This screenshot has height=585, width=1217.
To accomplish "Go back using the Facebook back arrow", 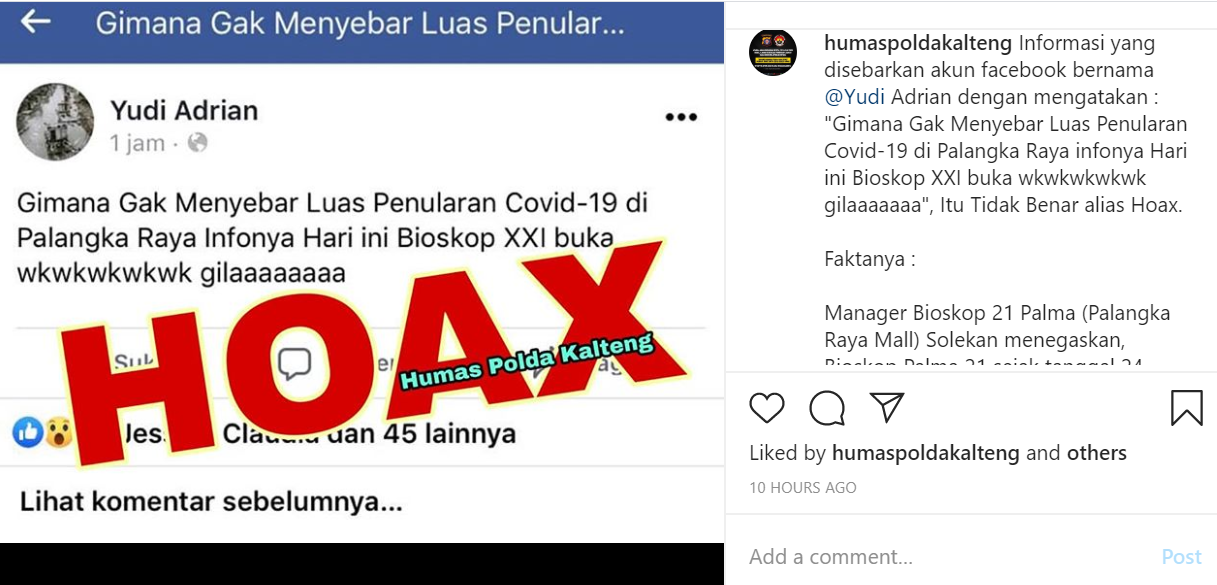I will [x=36, y=22].
